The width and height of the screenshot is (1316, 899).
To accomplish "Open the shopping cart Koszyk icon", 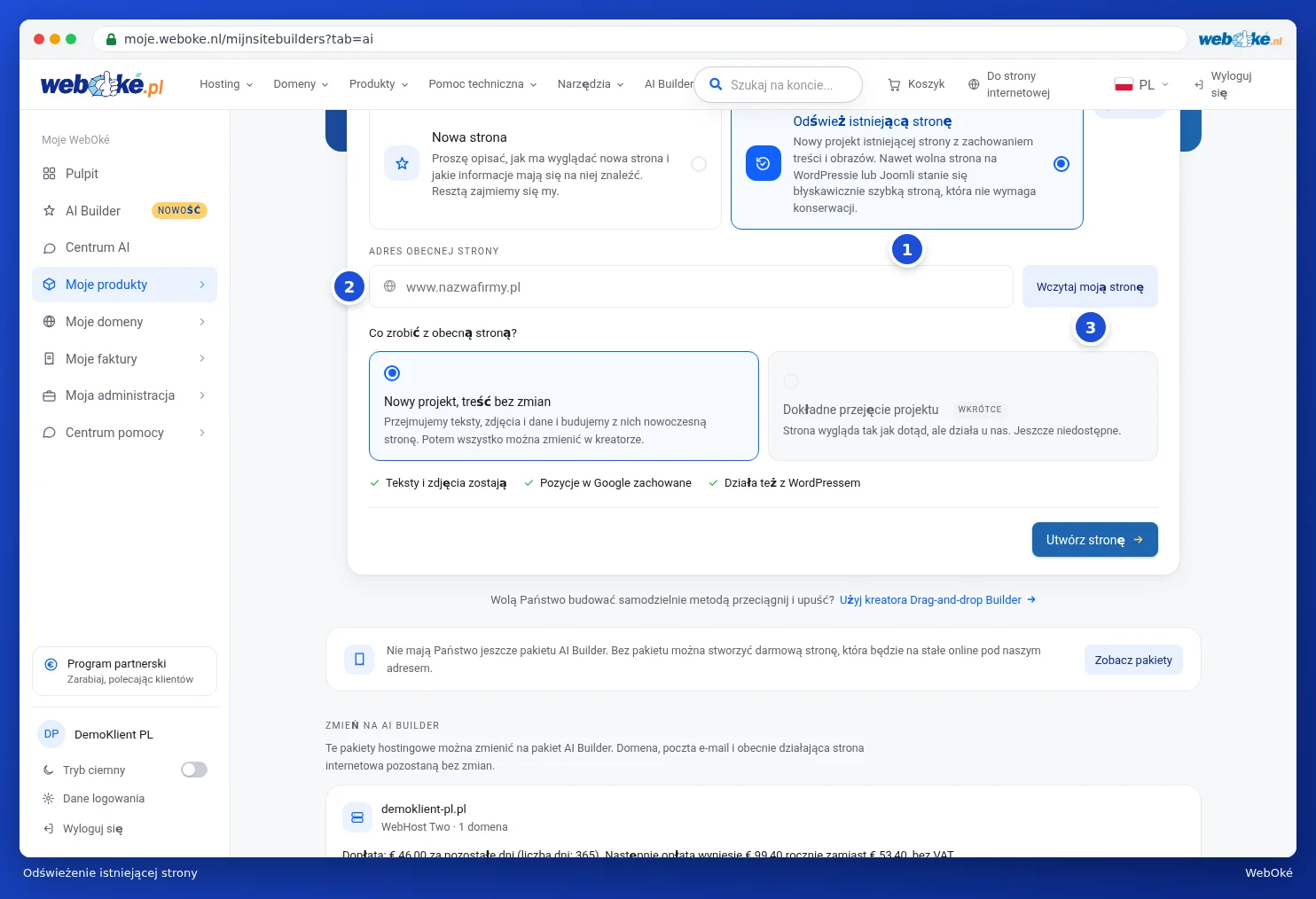I will coord(894,84).
